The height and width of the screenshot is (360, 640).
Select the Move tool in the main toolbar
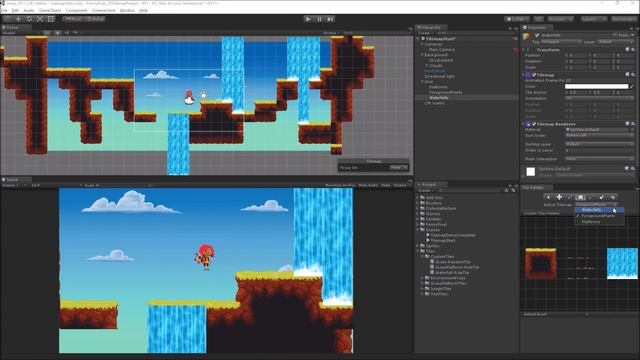18,19
